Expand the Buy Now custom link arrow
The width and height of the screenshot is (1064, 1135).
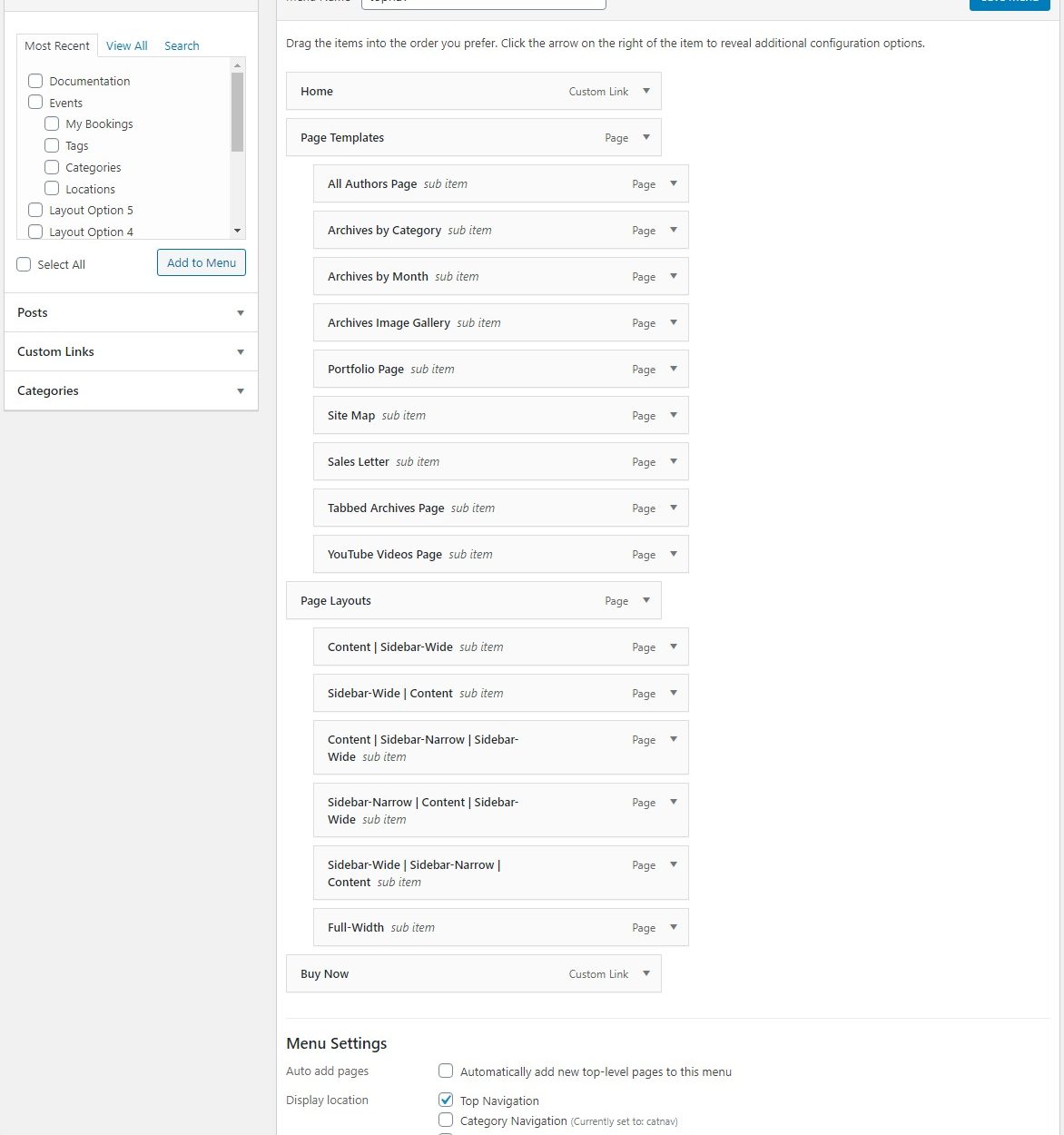[646, 973]
